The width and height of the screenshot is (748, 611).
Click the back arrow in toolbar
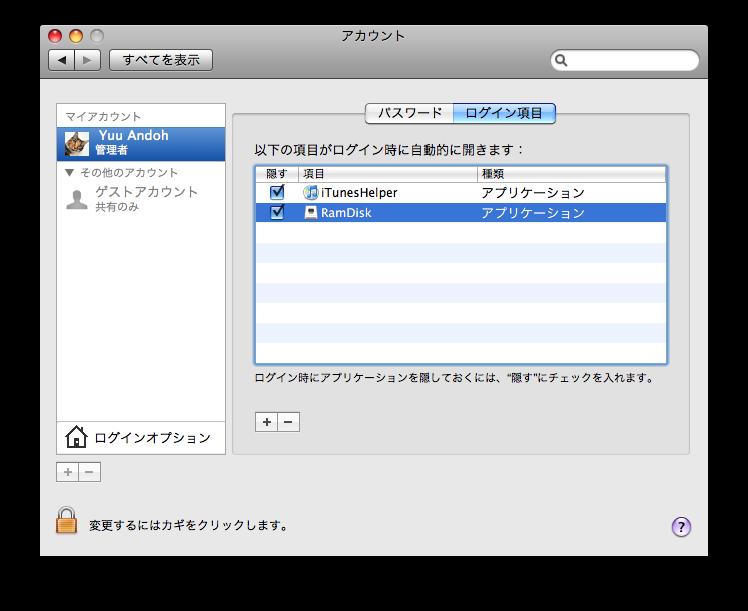(62, 60)
